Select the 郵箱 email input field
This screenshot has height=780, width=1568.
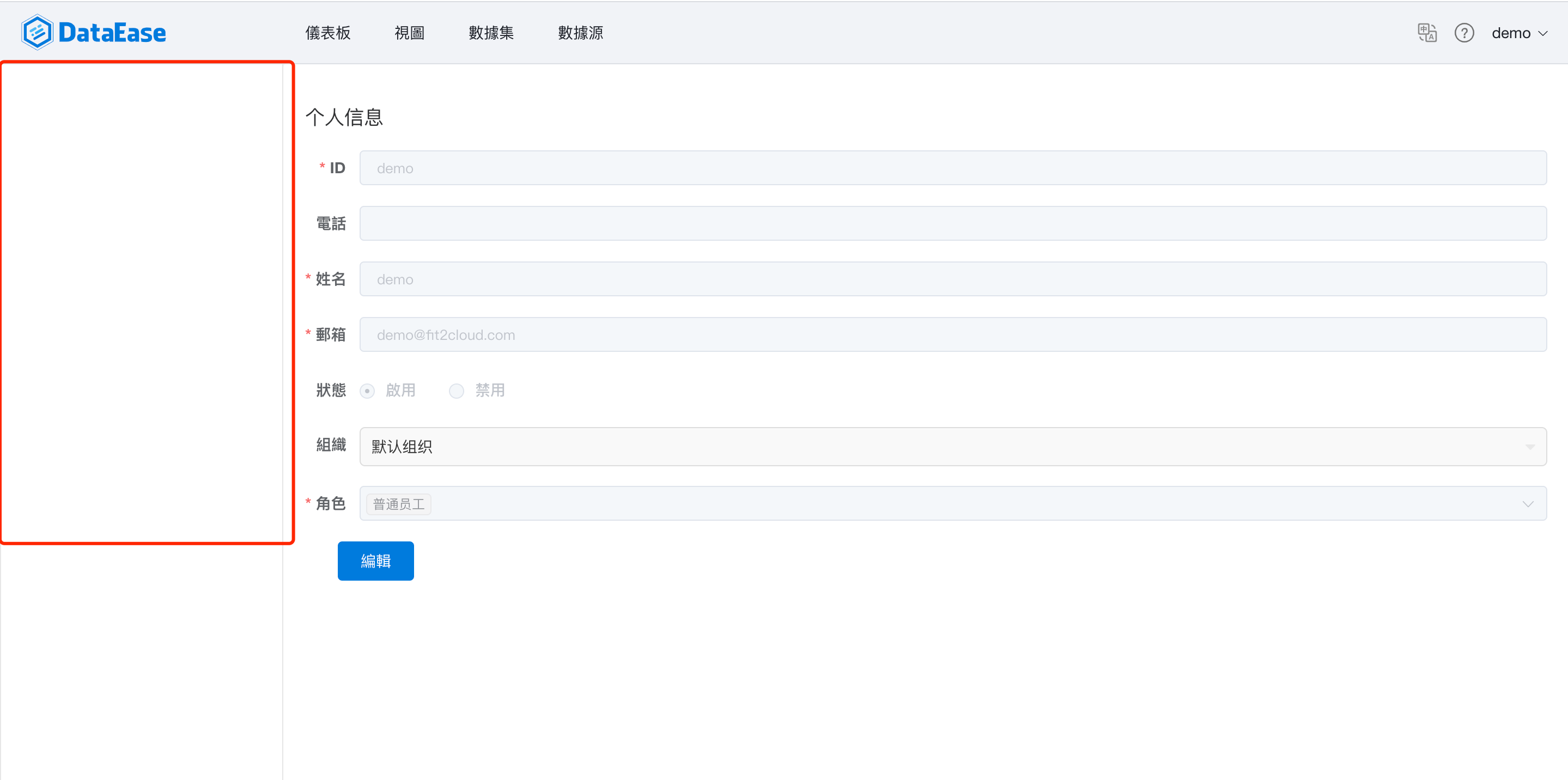952,334
